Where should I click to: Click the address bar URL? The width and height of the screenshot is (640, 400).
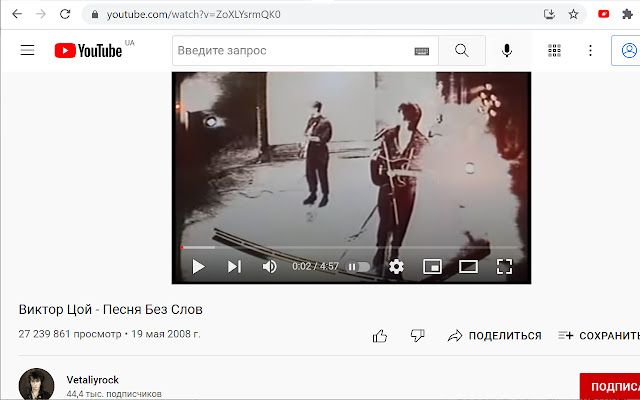tap(193, 15)
